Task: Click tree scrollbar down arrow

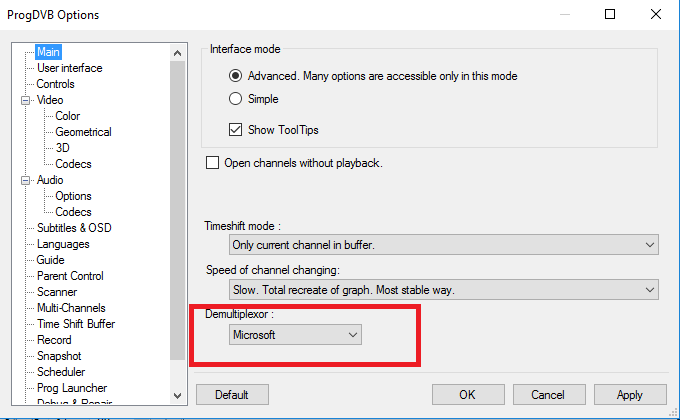Action: pyautogui.click(x=177, y=396)
